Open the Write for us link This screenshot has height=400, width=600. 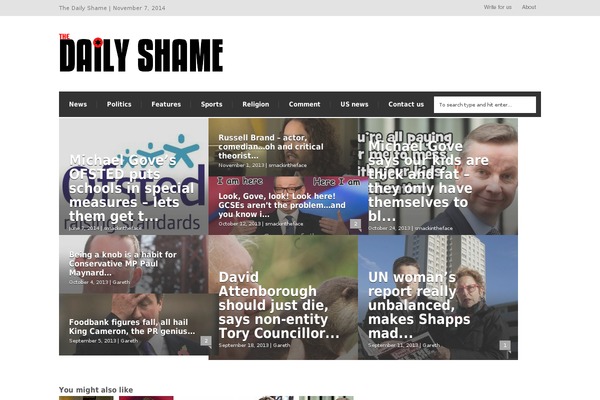click(x=497, y=7)
